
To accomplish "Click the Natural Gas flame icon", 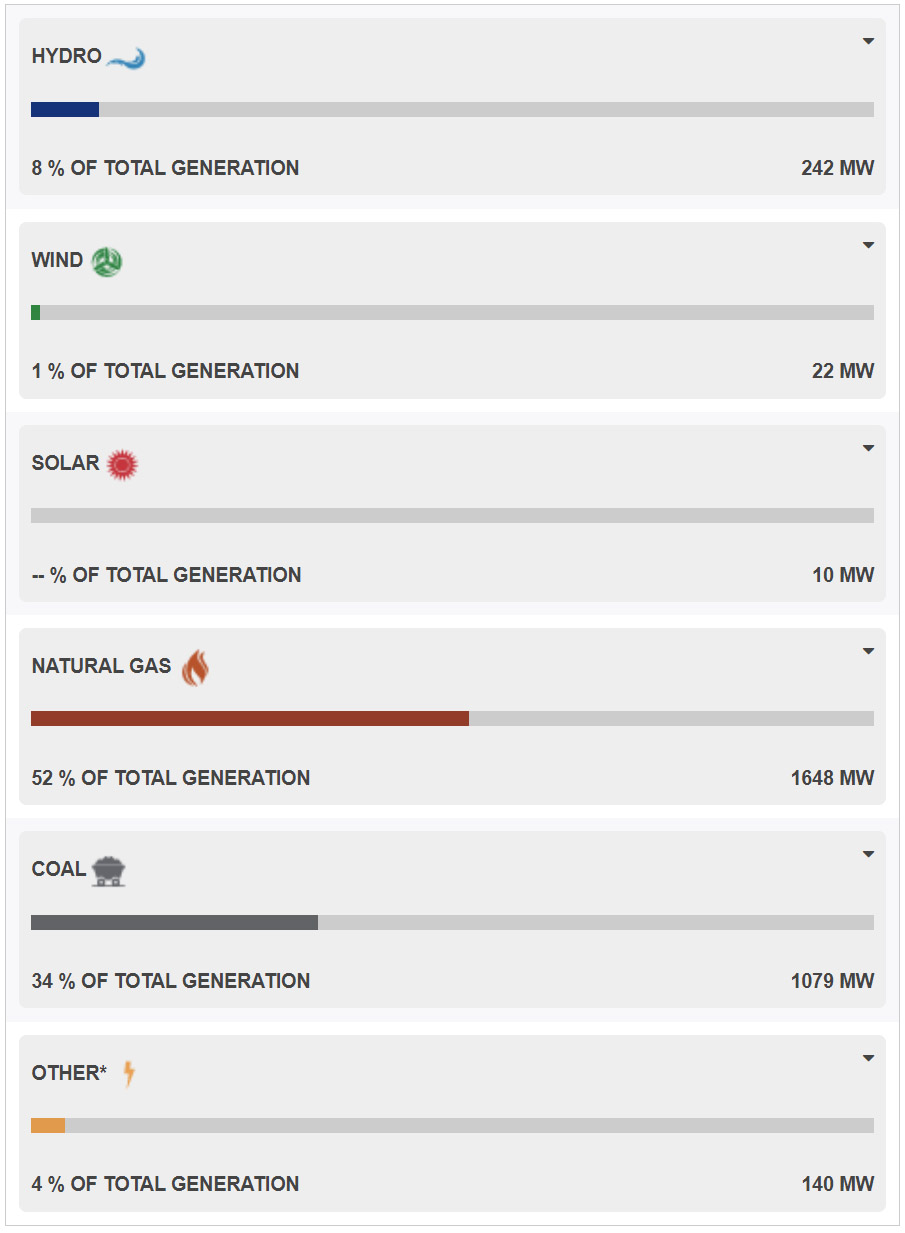I will coord(195,667).
